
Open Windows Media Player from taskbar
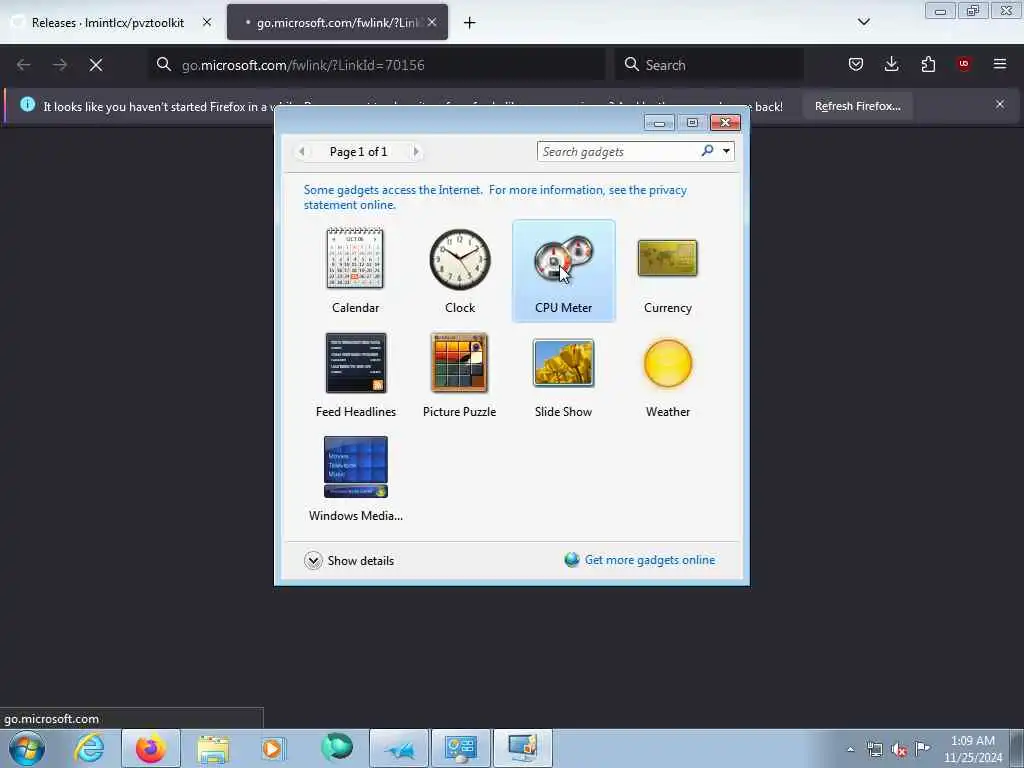pos(272,748)
